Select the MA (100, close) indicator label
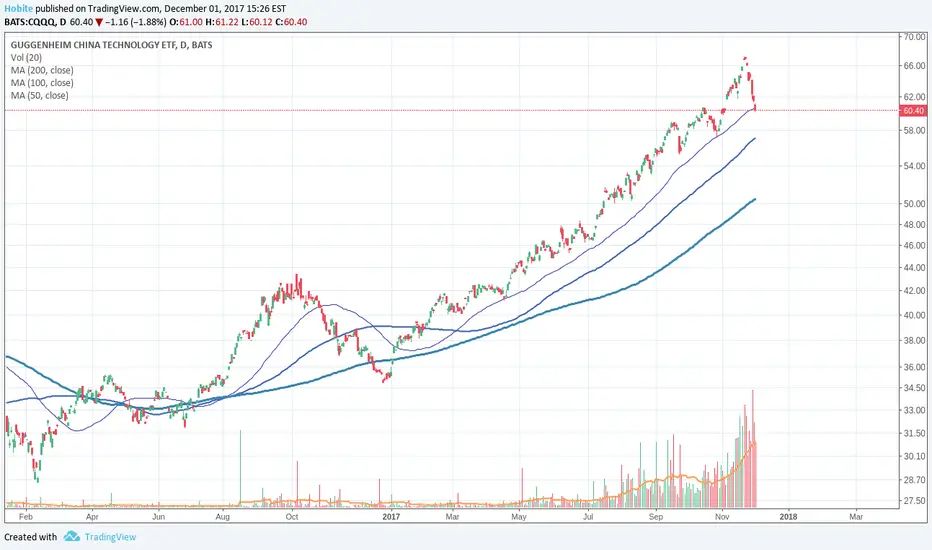The height and width of the screenshot is (550, 932). coord(42,83)
